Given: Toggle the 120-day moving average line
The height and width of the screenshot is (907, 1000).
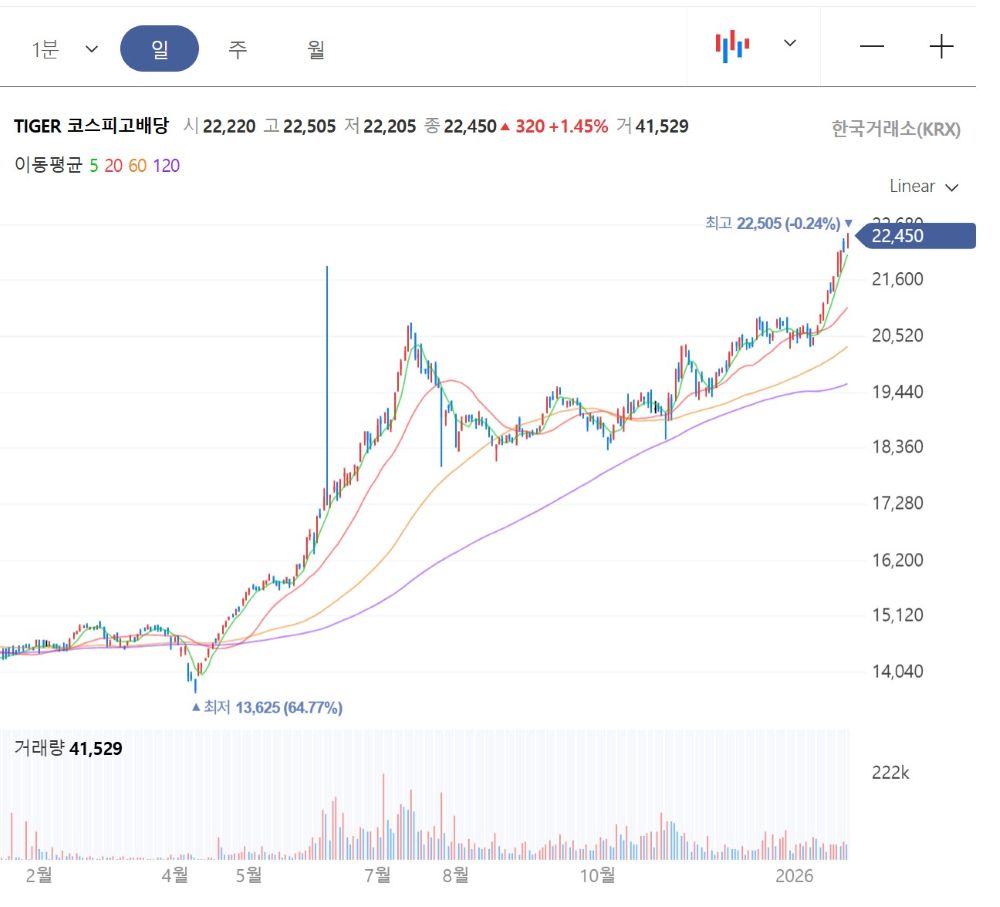Looking at the screenshot, I should tap(166, 166).
